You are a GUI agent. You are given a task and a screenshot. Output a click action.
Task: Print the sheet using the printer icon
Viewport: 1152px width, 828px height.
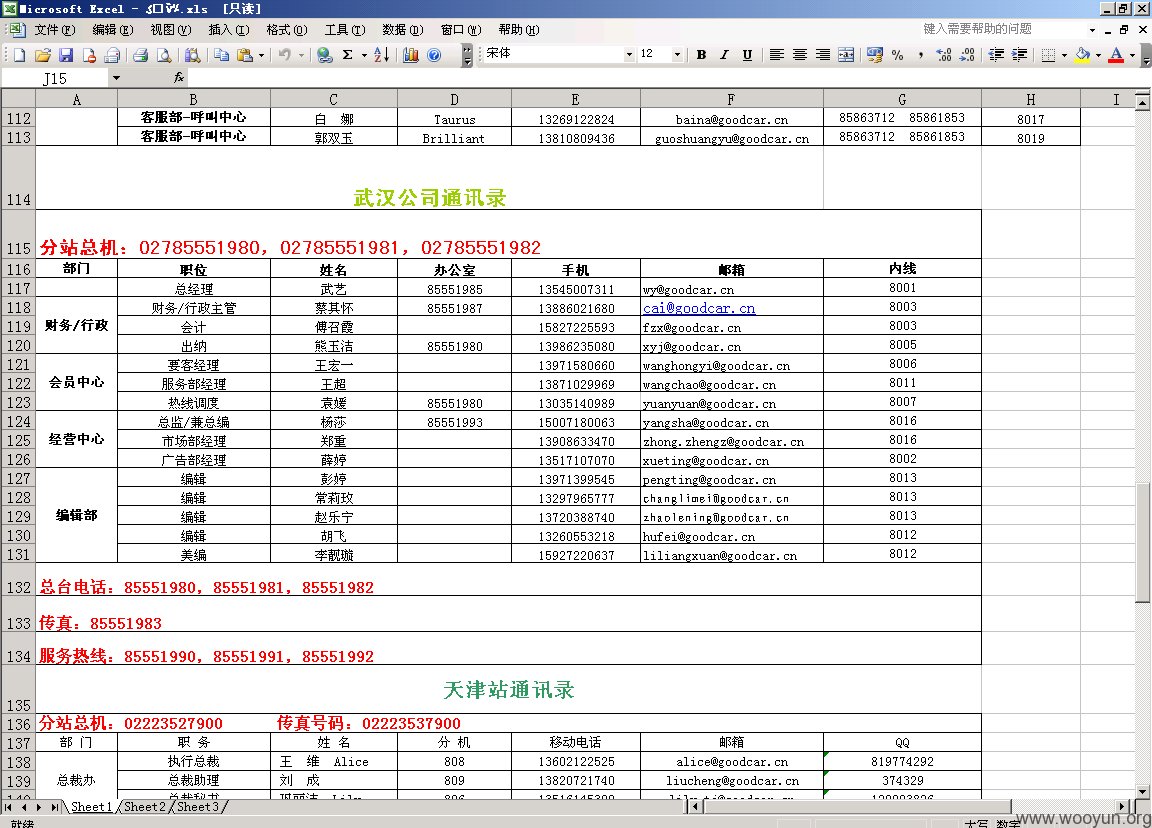140,55
